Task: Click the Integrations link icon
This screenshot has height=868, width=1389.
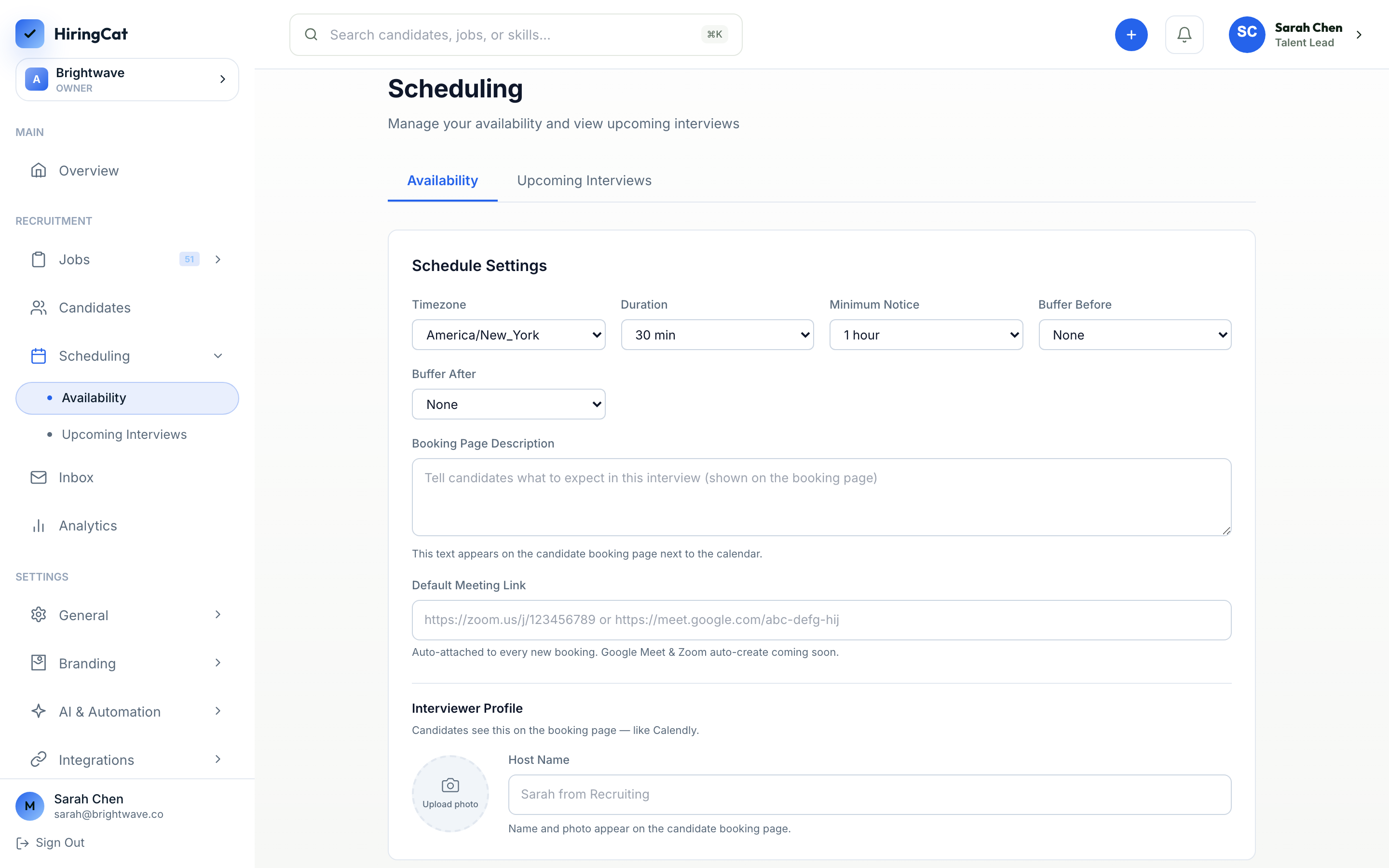Action: [39, 759]
